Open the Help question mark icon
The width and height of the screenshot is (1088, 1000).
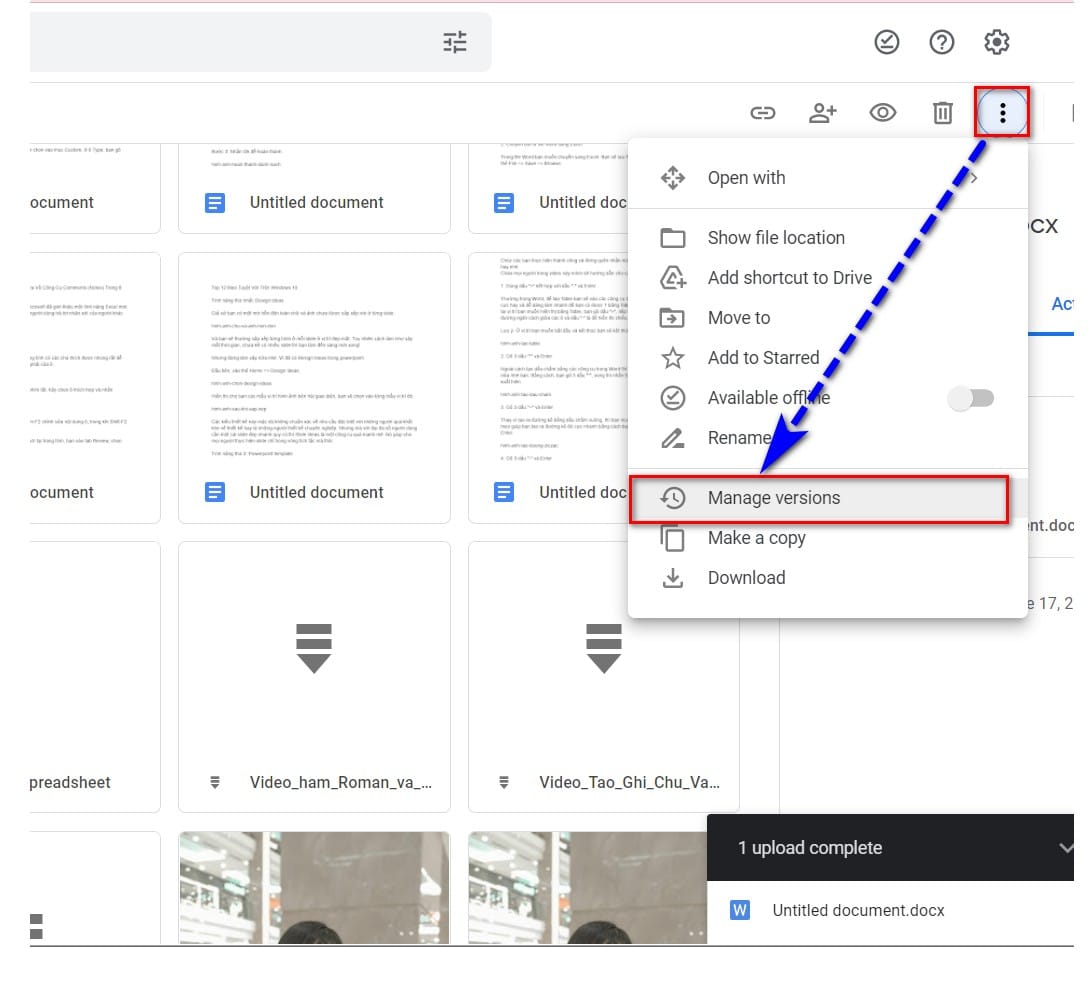(x=941, y=42)
